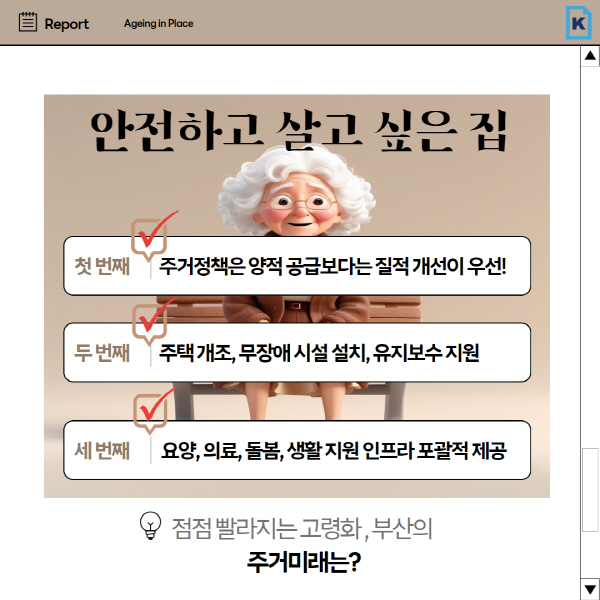
Task: Click the grandmother character's face
Action: point(298,205)
